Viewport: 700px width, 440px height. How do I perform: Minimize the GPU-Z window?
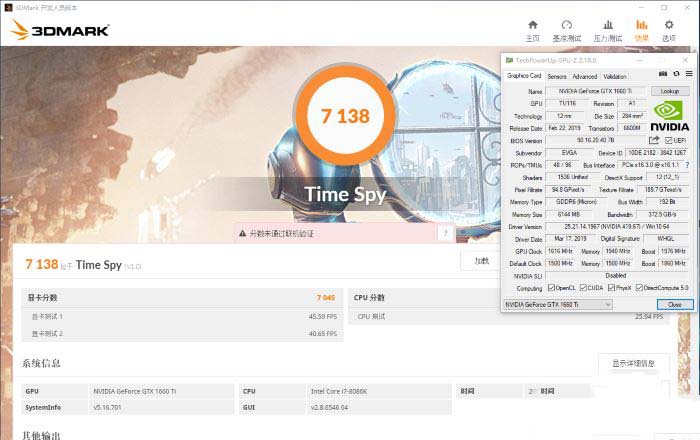point(639,60)
